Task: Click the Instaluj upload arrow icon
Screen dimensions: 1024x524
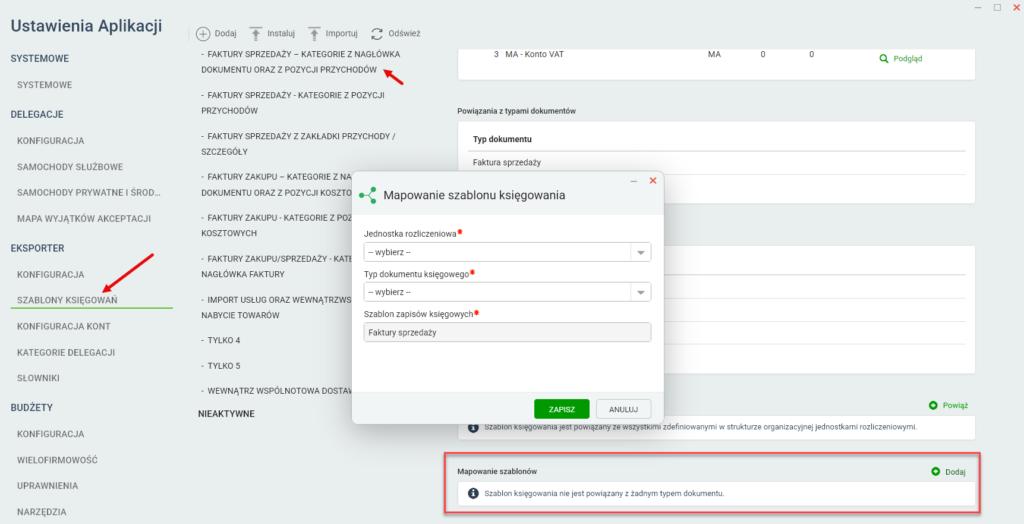Action: pyautogui.click(x=256, y=33)
